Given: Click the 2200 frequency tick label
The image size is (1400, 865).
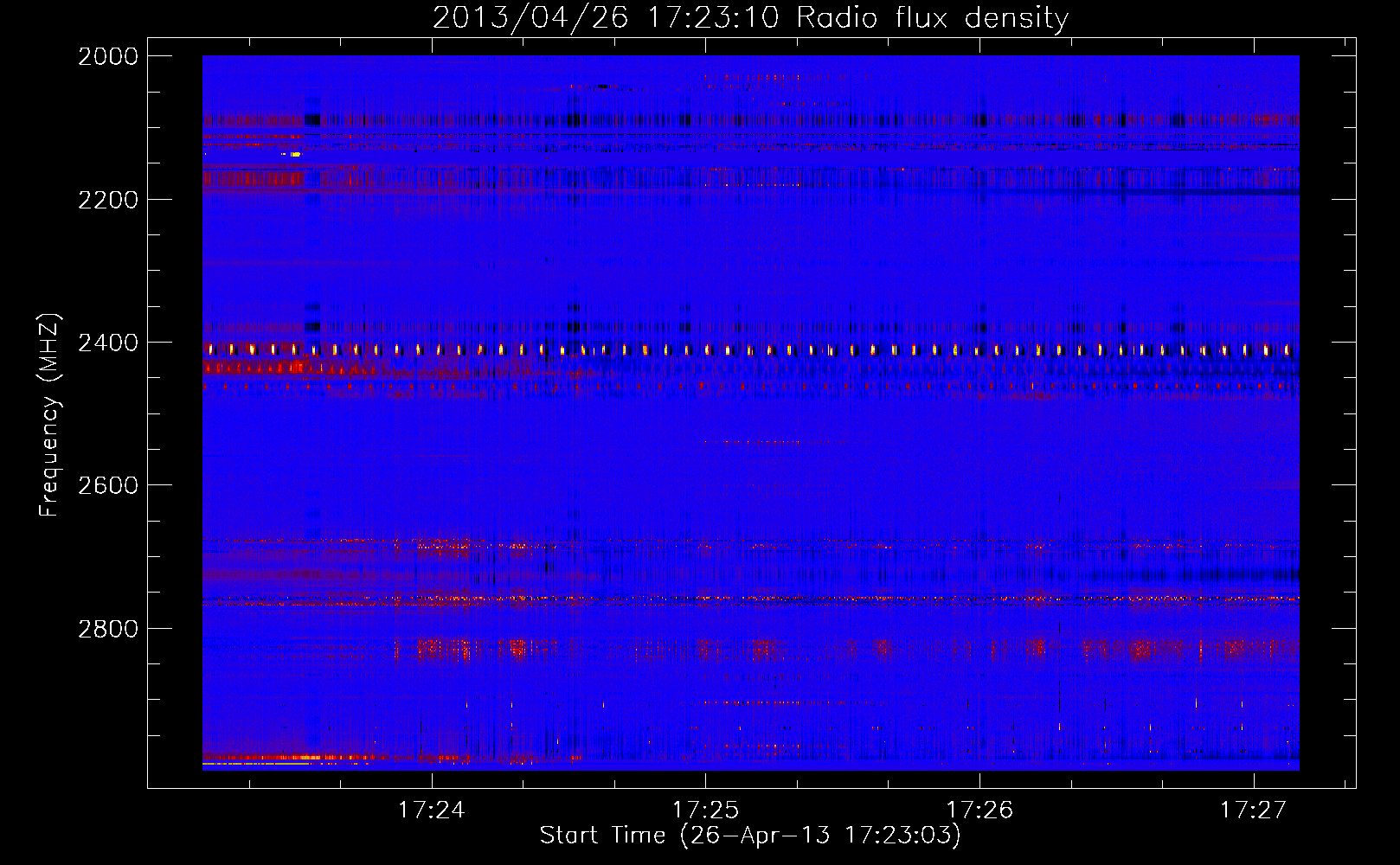Looking at the screenshot, I should 108,200.
